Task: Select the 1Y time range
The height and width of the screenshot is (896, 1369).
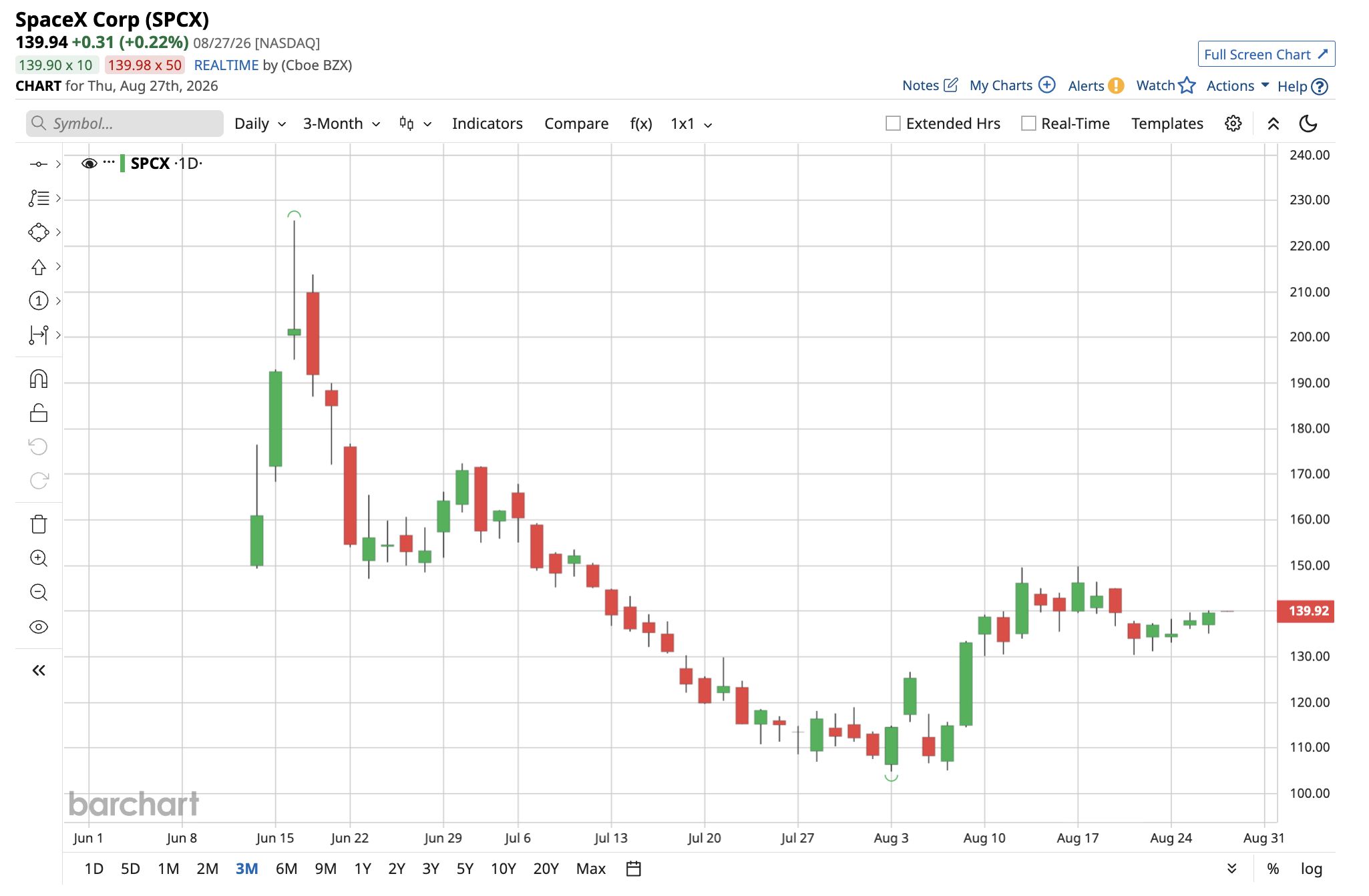Action: [x=363, y=869]
